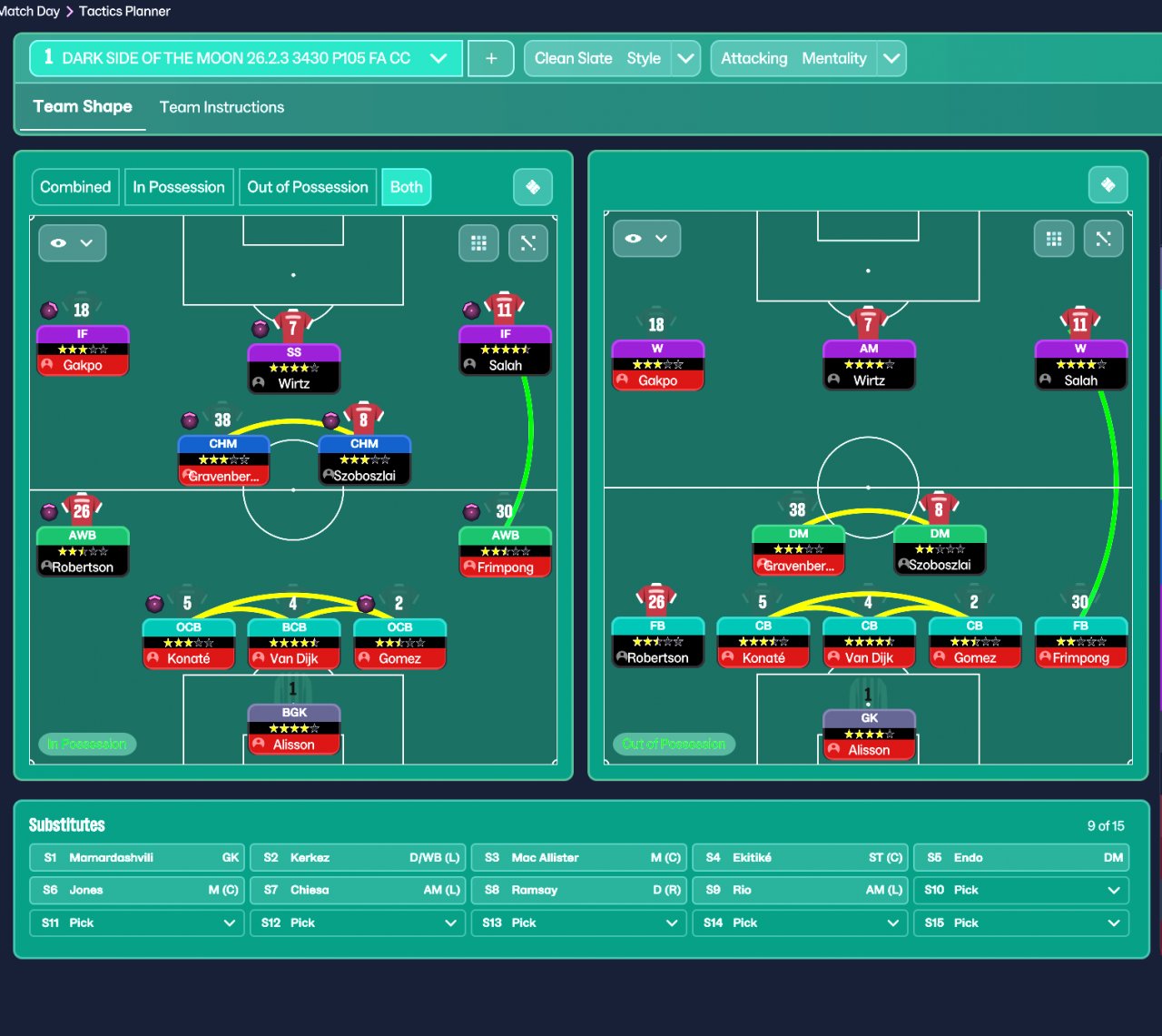This screenshot has height=1036, width=1162.
Task: Click the purple instruction icon beside Gakpo's number 18
Action: [x=49, y=311]
